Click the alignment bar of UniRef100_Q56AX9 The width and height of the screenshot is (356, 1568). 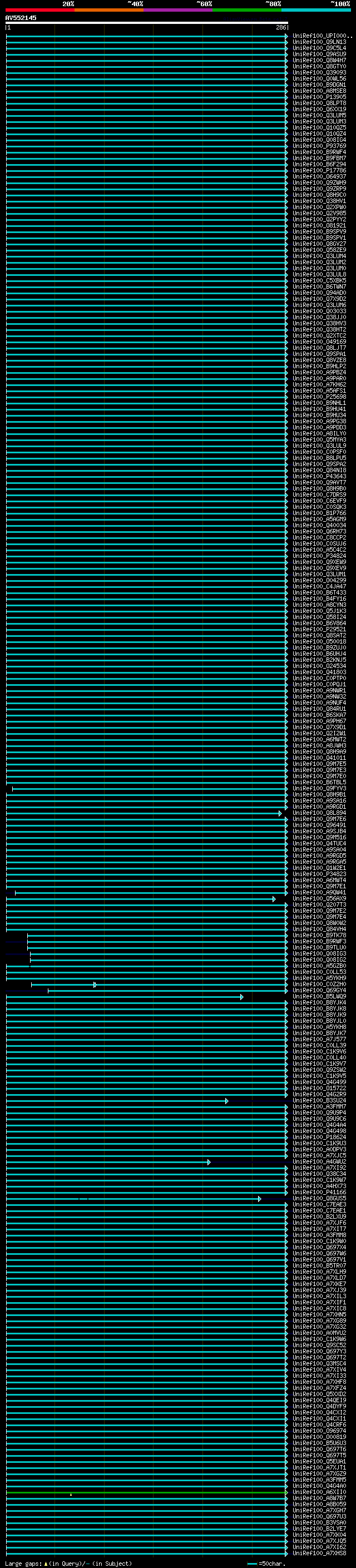pos(141,899)
